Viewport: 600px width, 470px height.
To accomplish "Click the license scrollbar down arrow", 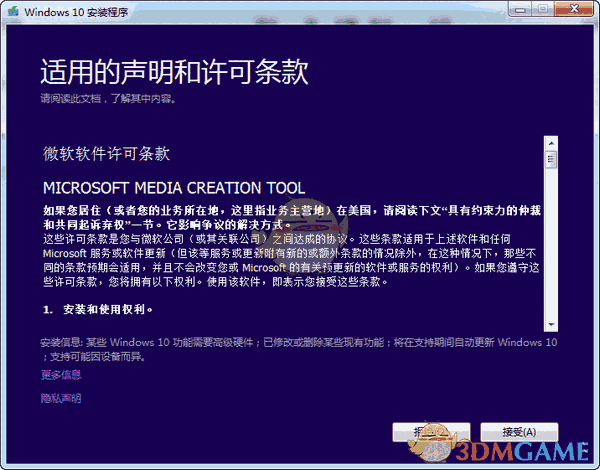I will click(x=551, y=325).
